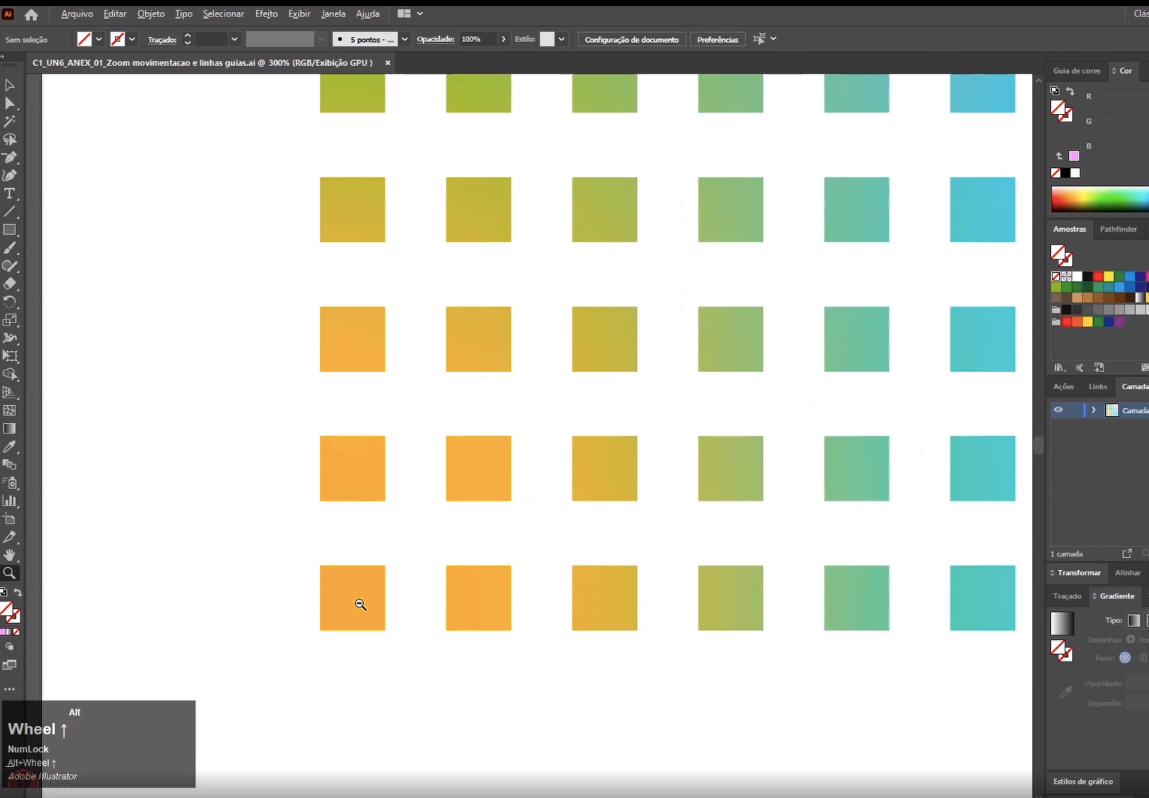The height and width of the screenshot is (798, 1149).
Task: Open the Exibir menu
Action: coord(299,14)
